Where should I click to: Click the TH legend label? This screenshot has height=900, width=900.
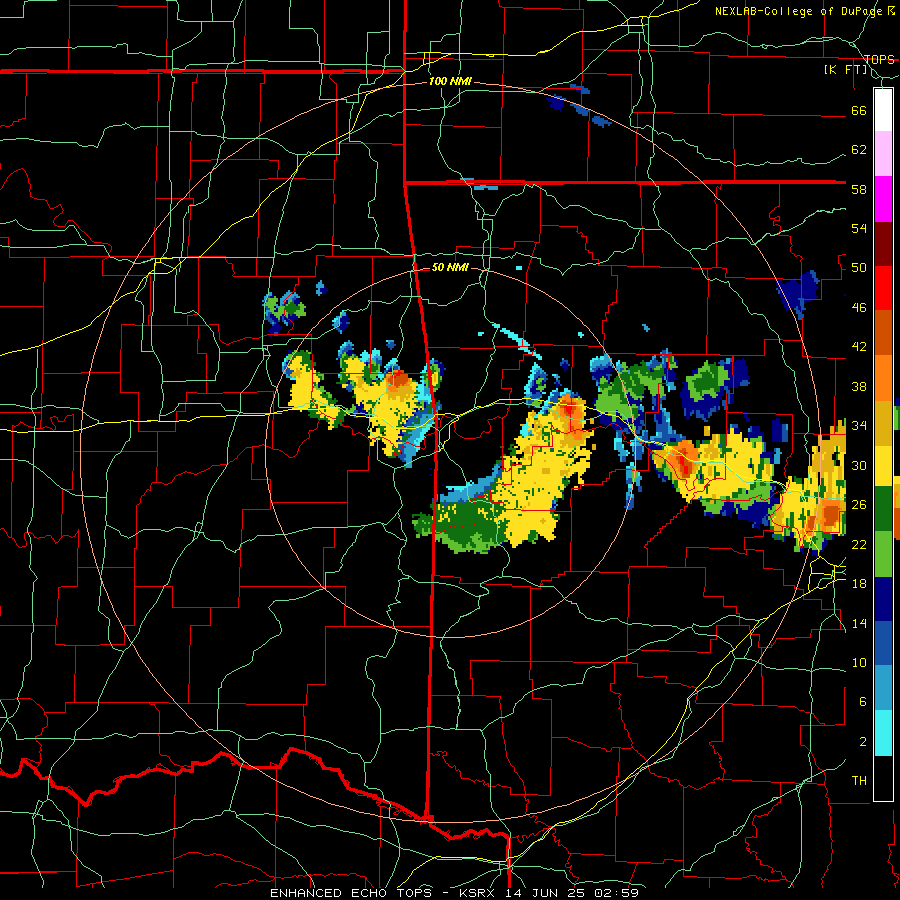point(859,780)
